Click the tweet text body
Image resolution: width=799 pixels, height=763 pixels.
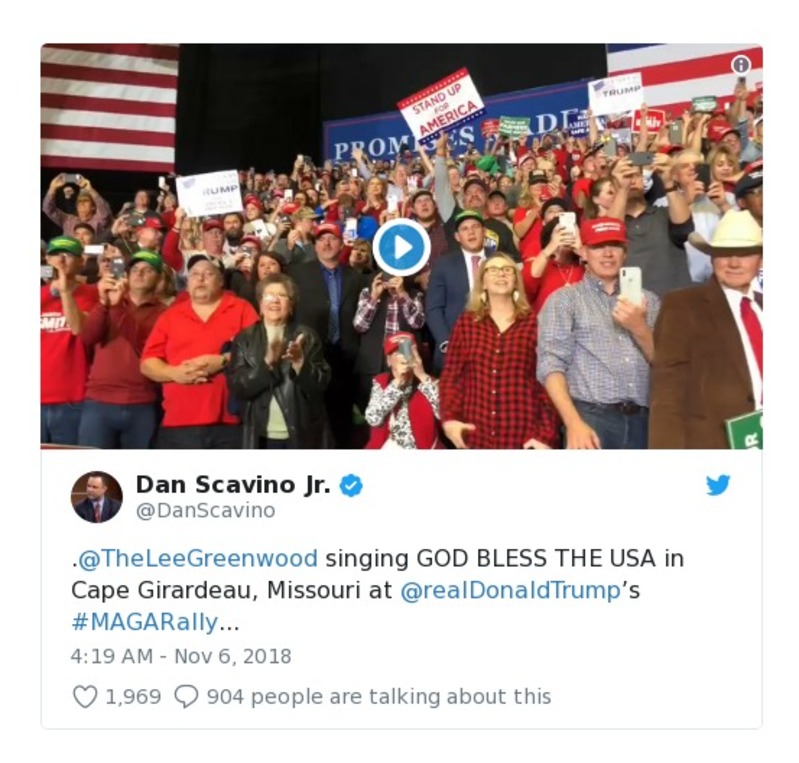377,590
